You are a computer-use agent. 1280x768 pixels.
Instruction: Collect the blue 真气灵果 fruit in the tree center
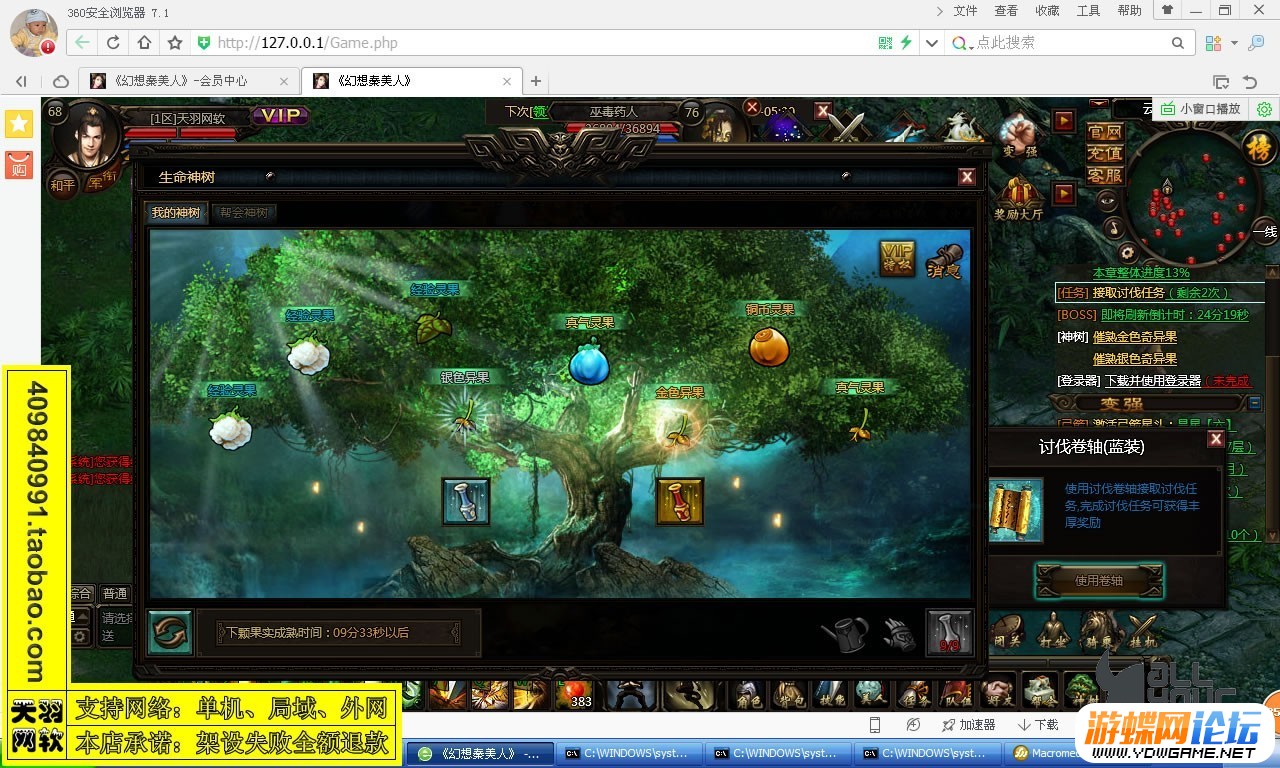589,362
